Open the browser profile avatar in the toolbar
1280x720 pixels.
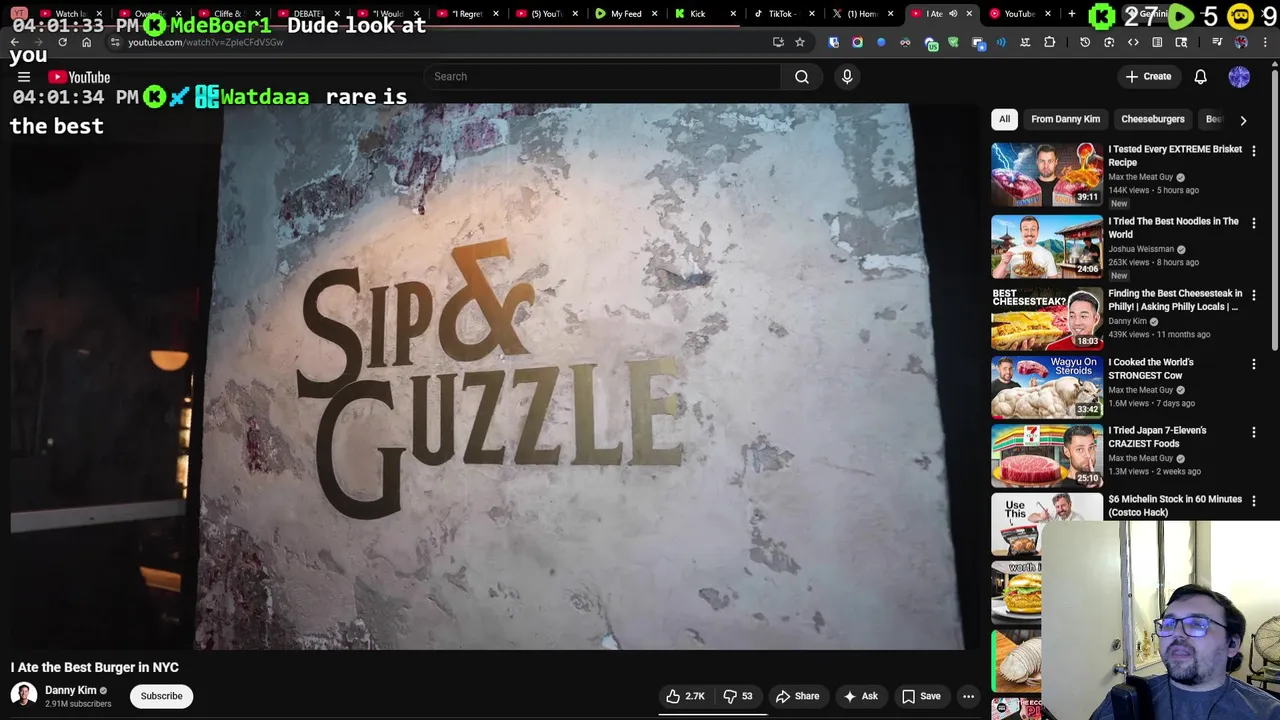(x=1241, y=42)
